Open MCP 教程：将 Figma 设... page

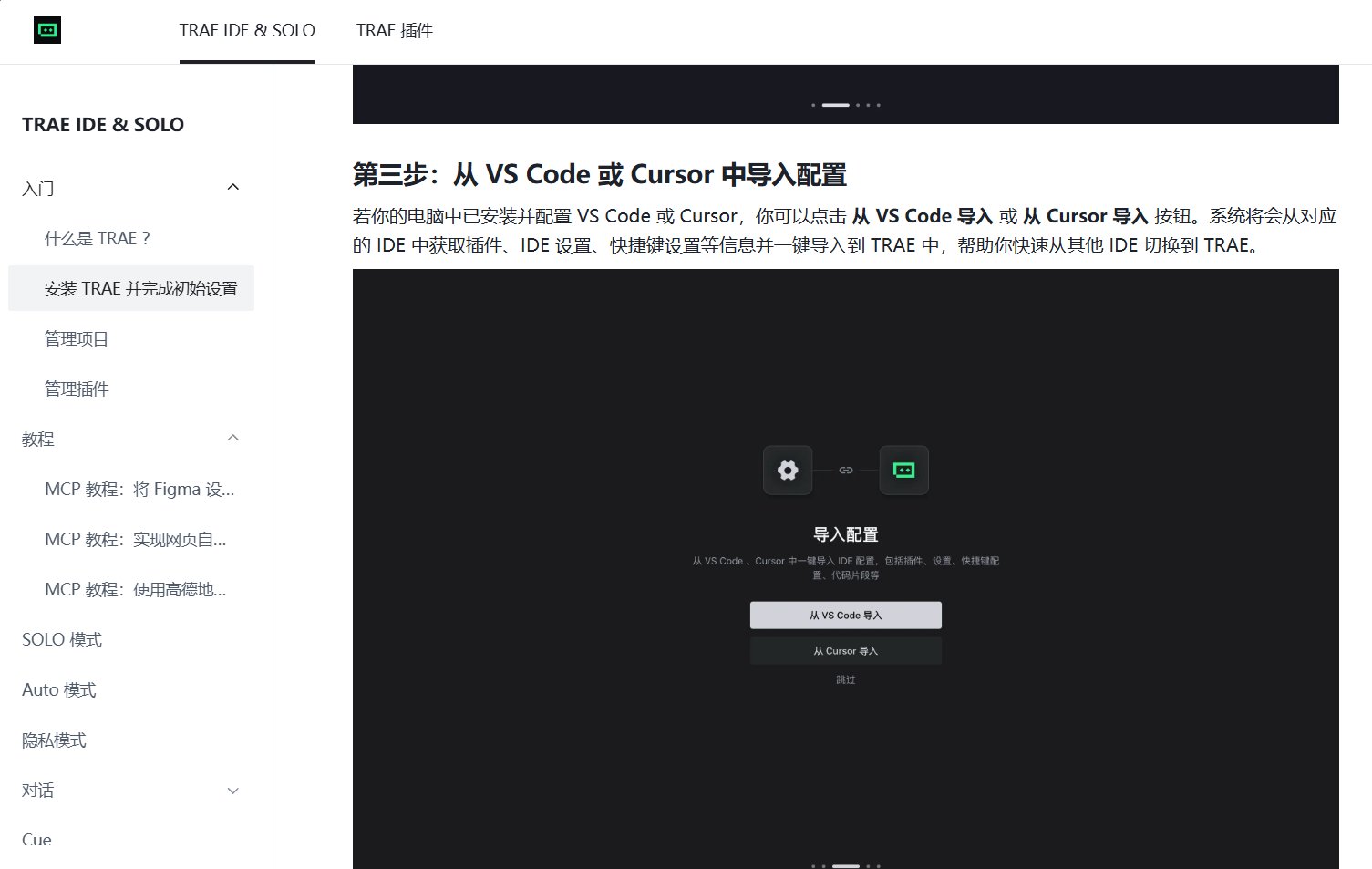click(x=139, y=490)
